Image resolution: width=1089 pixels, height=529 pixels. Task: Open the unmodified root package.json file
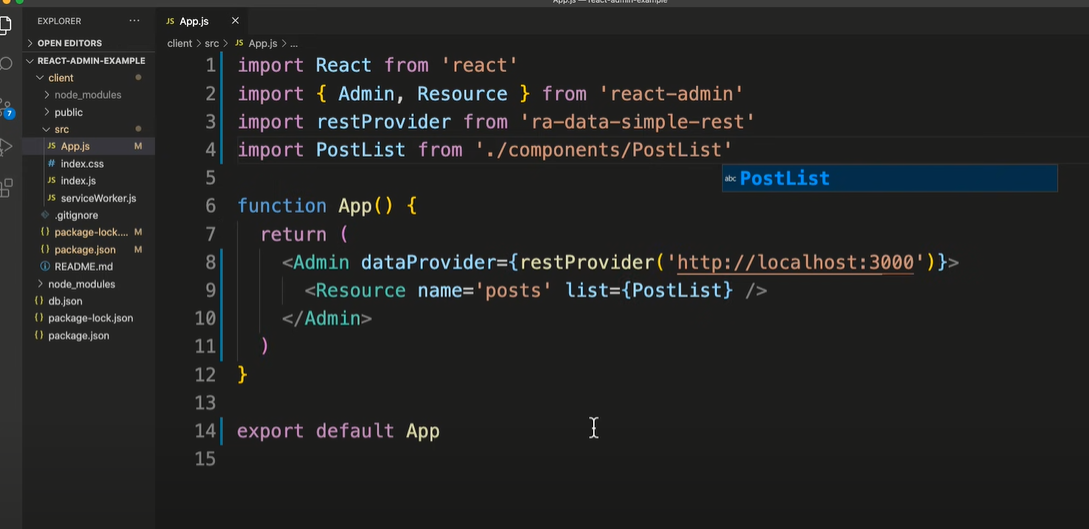point(78,335)
